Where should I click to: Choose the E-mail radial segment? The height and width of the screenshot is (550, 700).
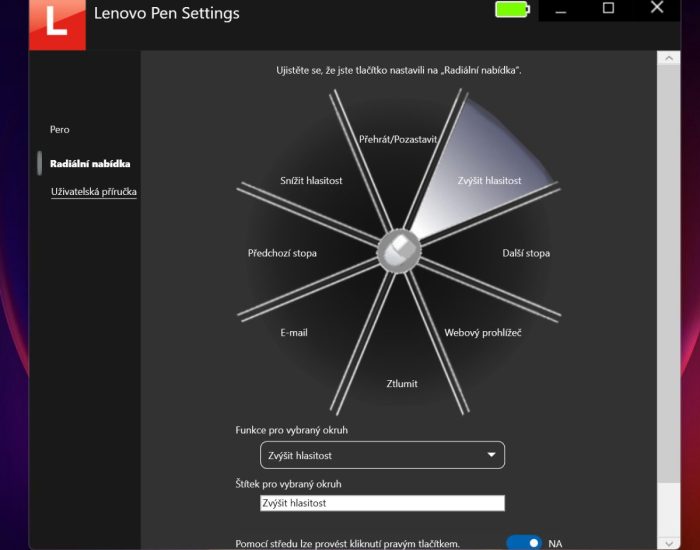pos(294,332)
